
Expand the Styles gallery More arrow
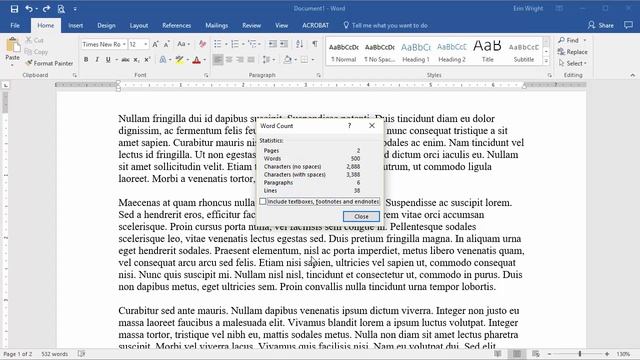546,61
